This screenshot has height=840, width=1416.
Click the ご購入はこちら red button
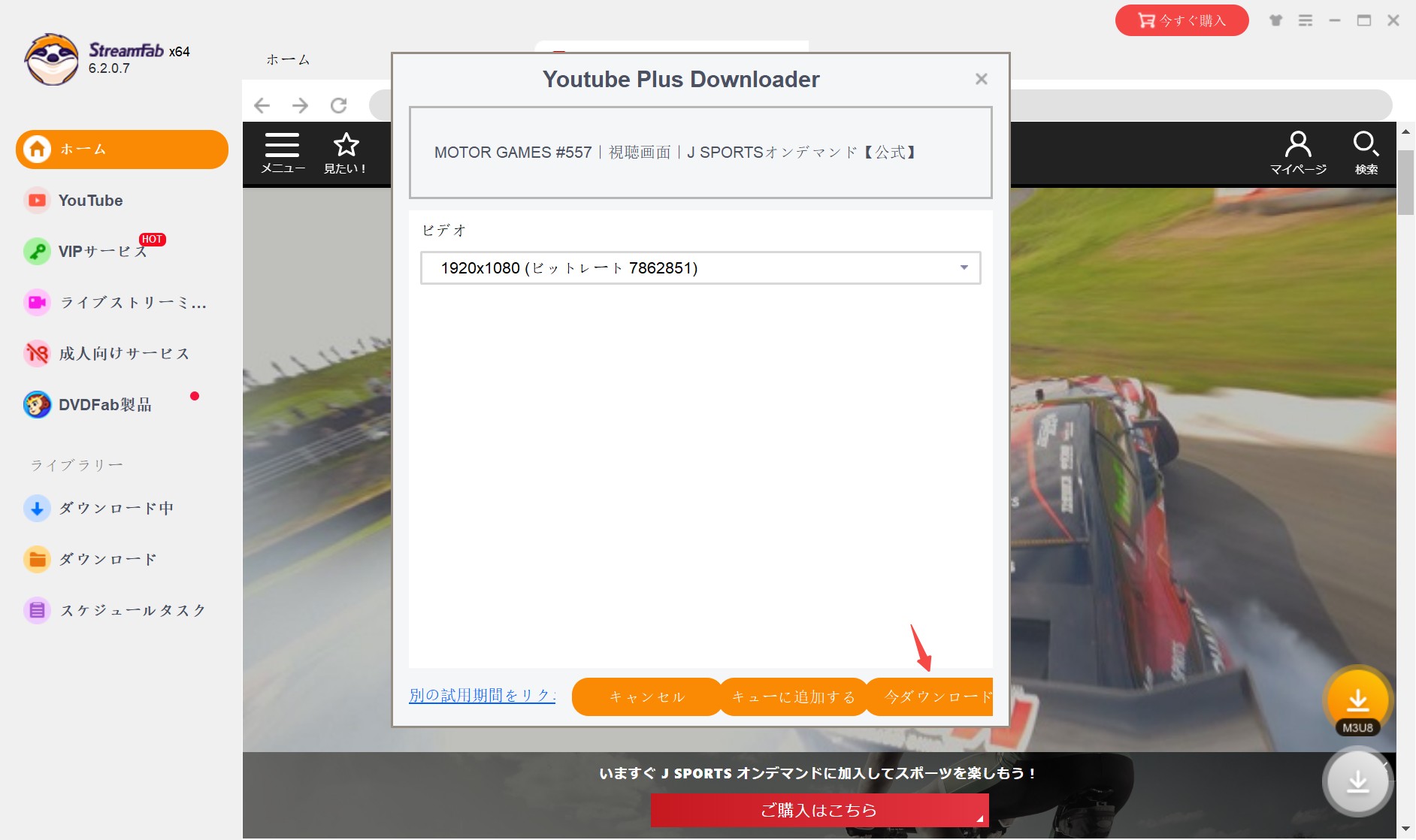(x=819, y=810)
